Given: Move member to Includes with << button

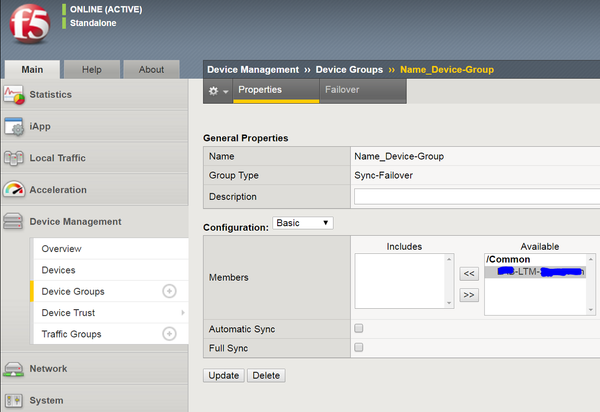Looking at the screenshot, I should pos(468,272).
